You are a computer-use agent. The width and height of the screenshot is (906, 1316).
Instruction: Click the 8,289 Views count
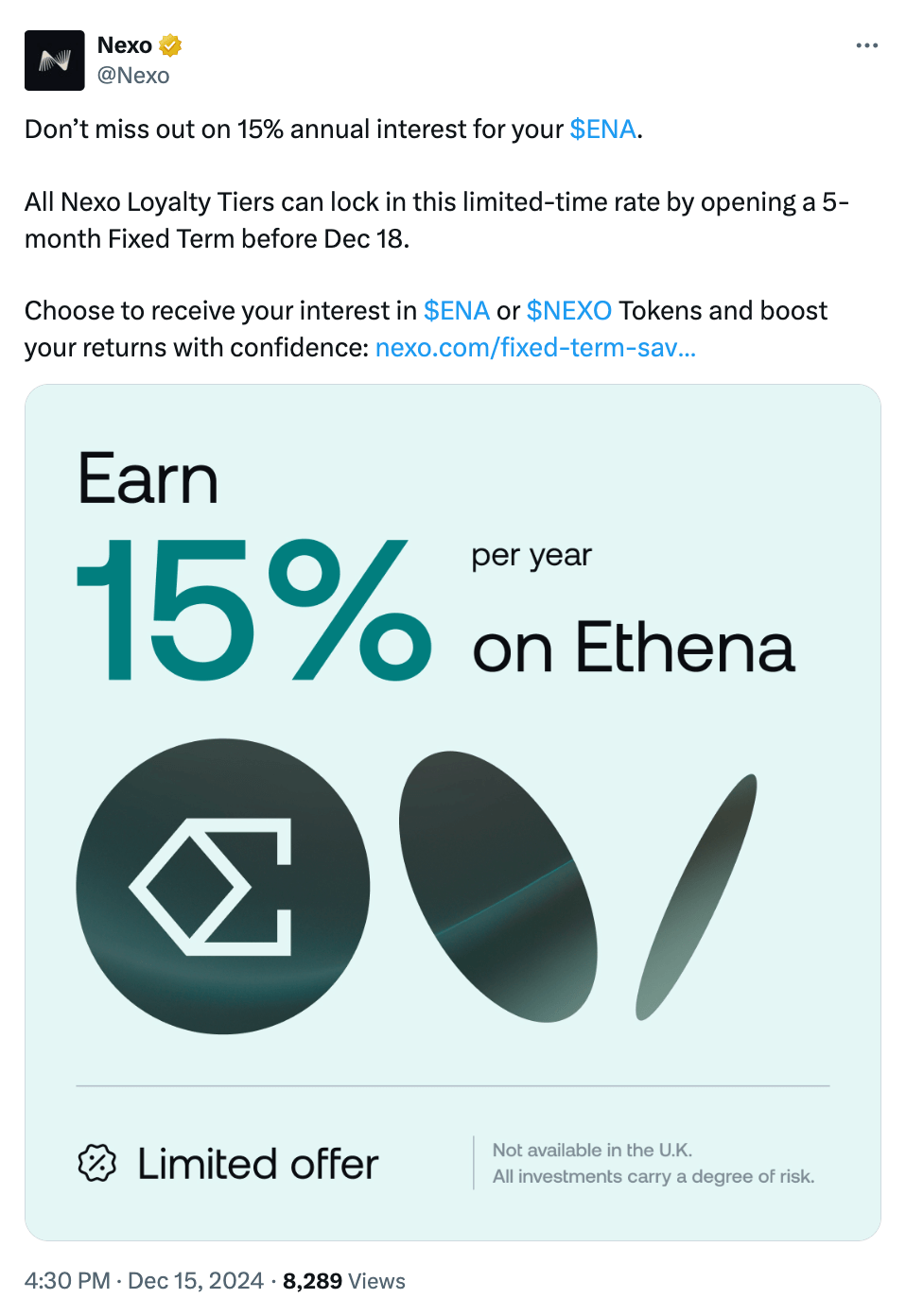click(343, 1281)
